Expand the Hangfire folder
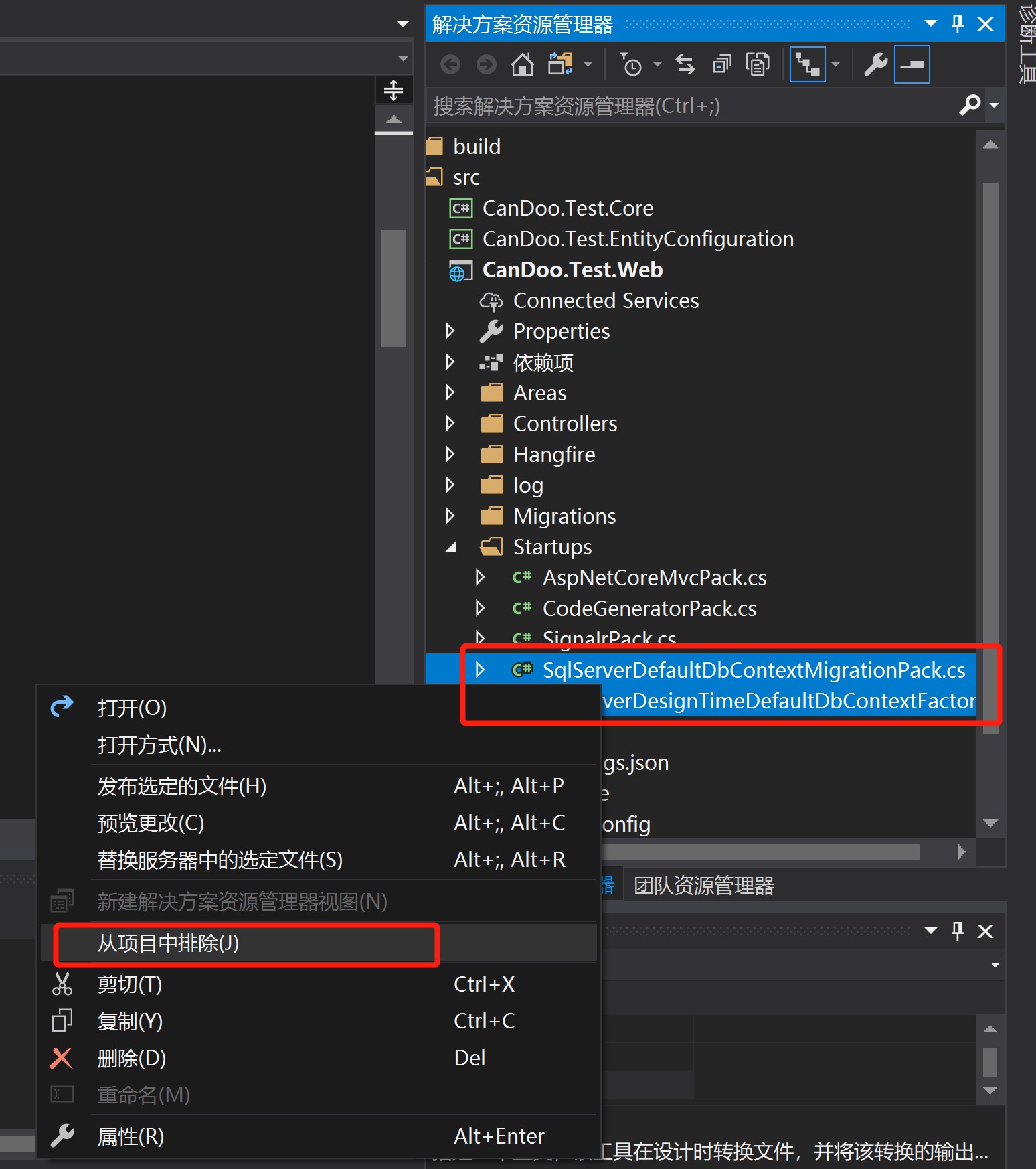1036x1169 pixels. [x=450, y=454]
